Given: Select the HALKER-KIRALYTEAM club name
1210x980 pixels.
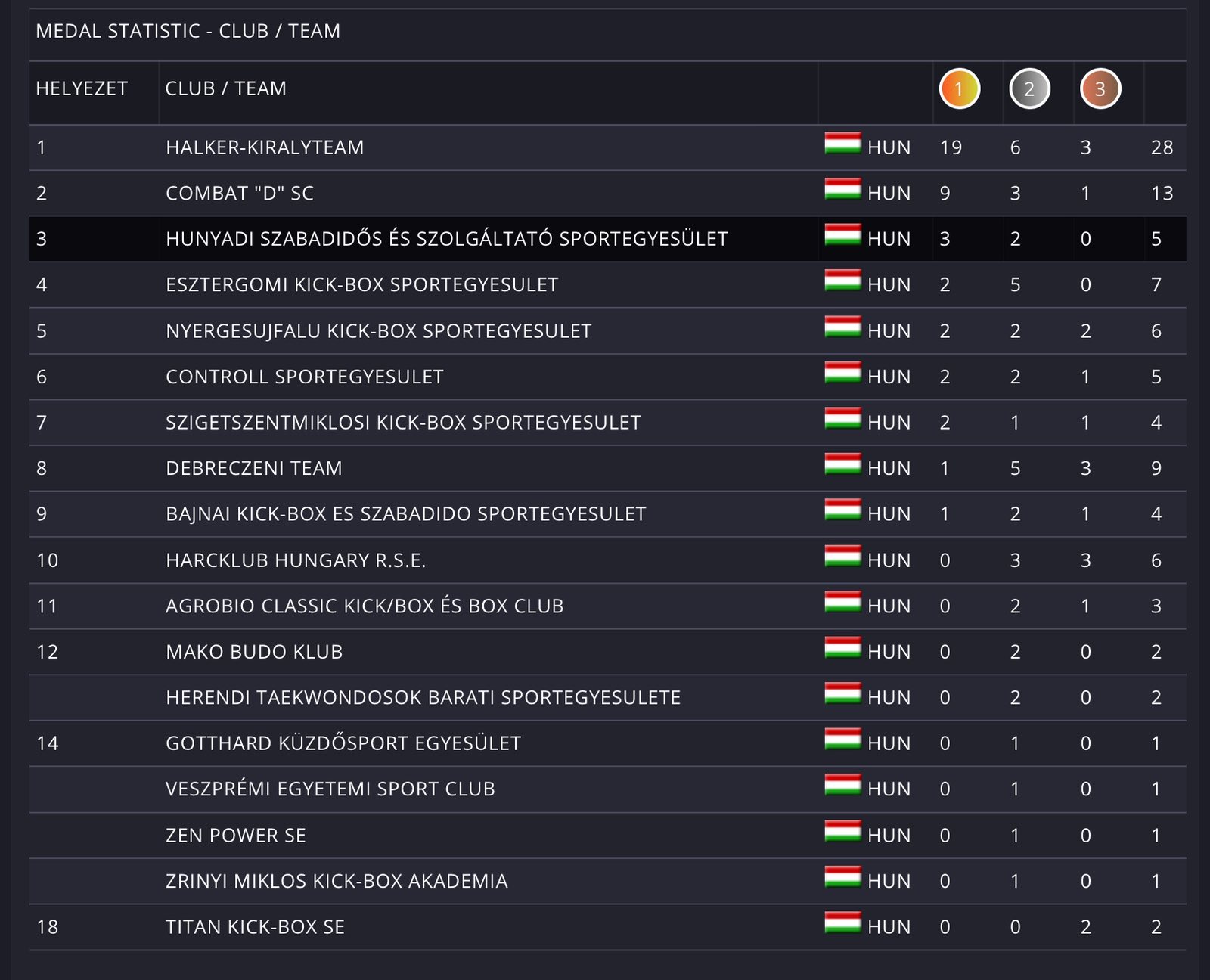Looking at the screenshot, I should (265, 147).
